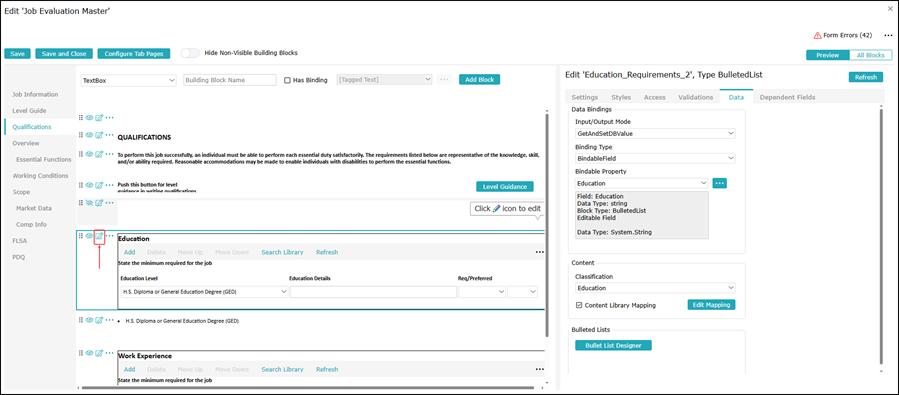This screenshot has height=395, width=899.
Task: Close the Edit Job Evaluation Master dialog
Action: tap(890, 9)
